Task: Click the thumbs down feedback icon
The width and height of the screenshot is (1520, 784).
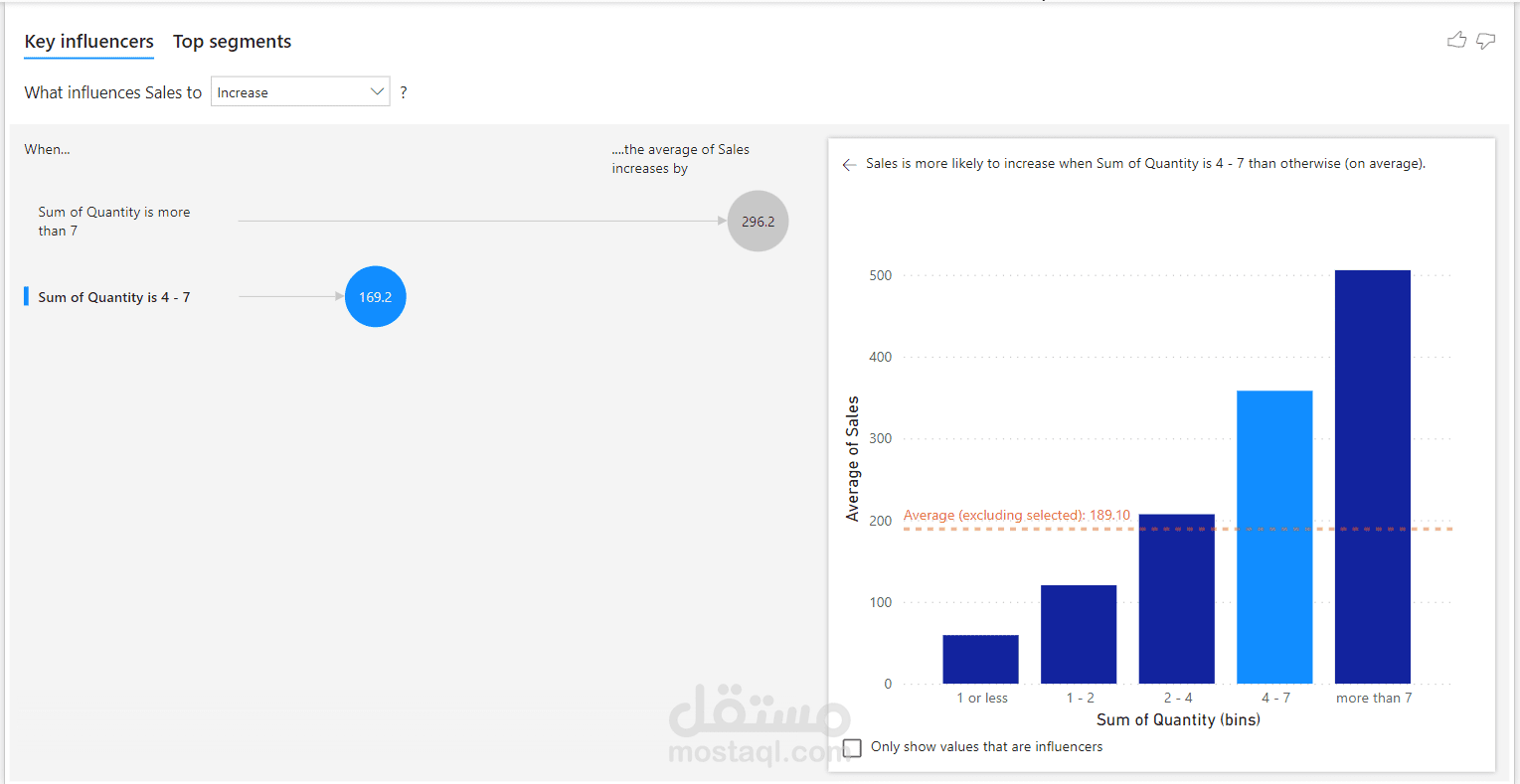Action: point(1485,41)
